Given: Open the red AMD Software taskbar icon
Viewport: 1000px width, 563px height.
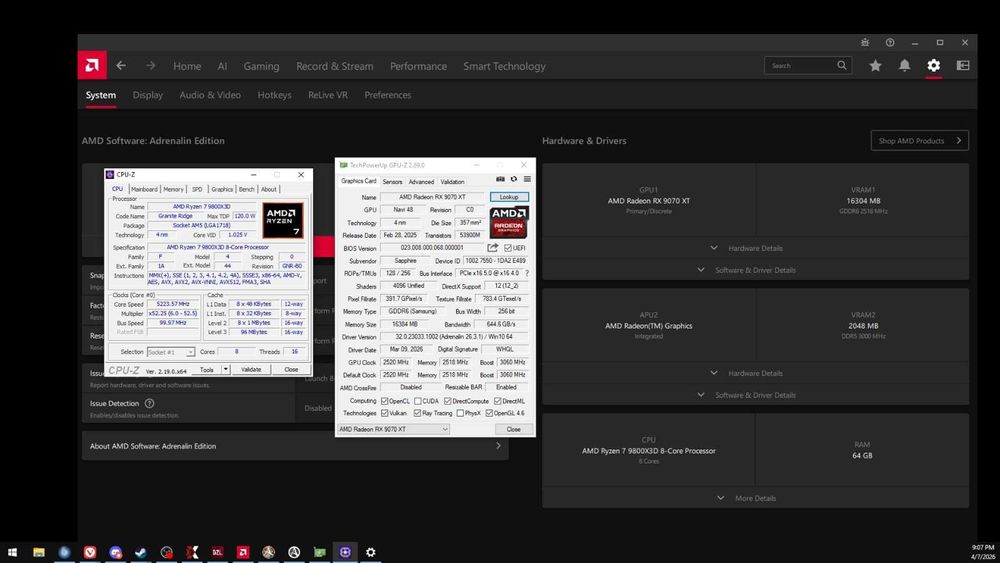Looking at the screenshot, I should (243, 552).
